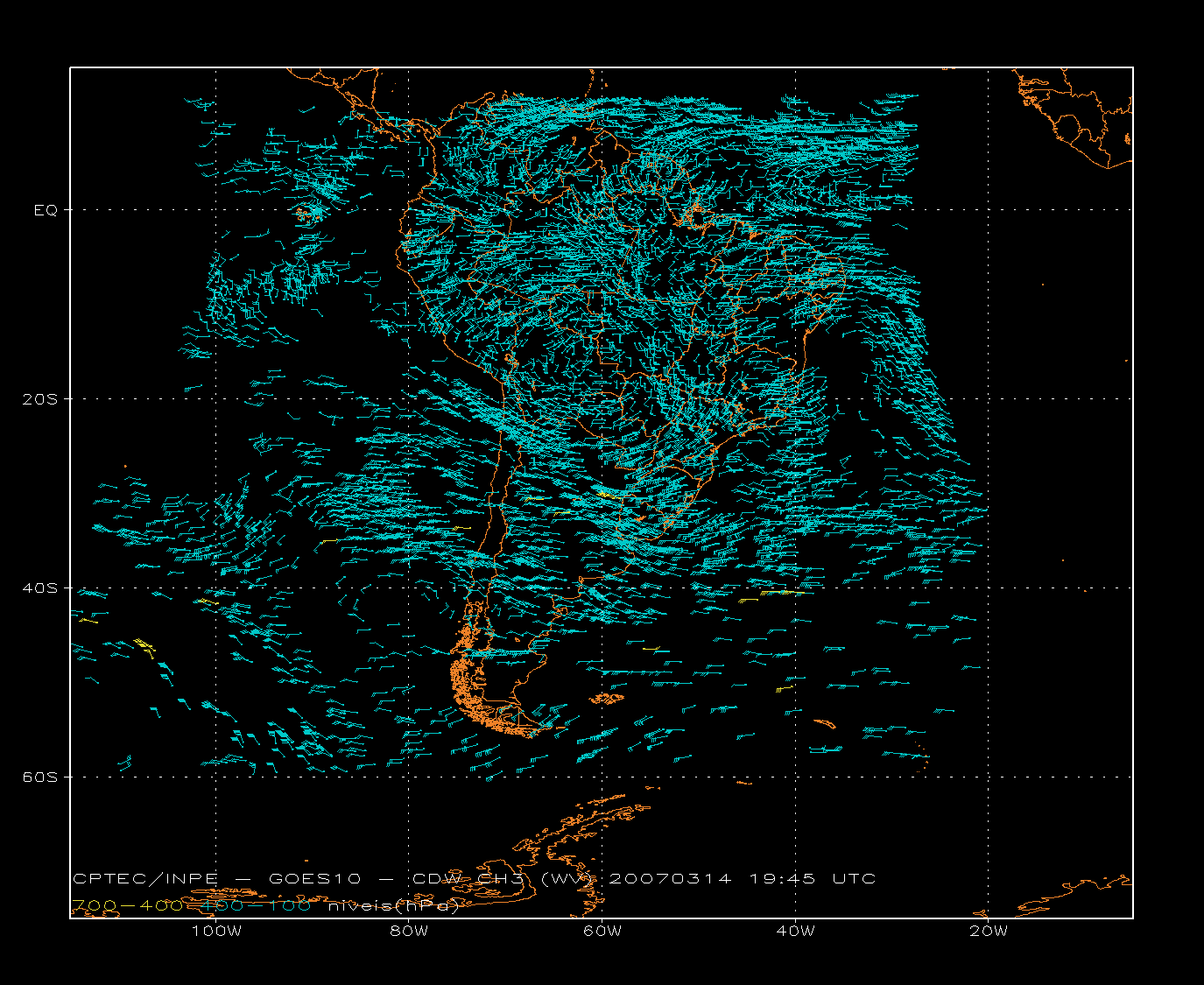Image resolution: width=1204 pixels, height=985 pixels.
Task: Click the 19:45 UTC time stamp
Action: (x=813, y=879)
